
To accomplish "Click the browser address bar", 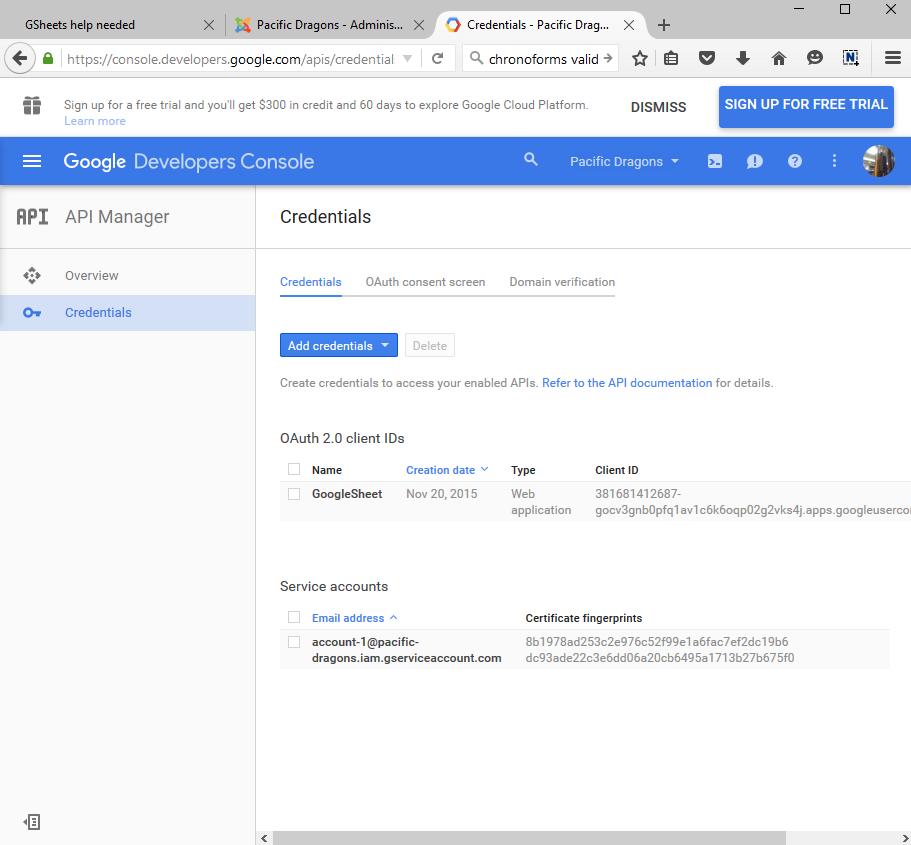I will 230,59.
